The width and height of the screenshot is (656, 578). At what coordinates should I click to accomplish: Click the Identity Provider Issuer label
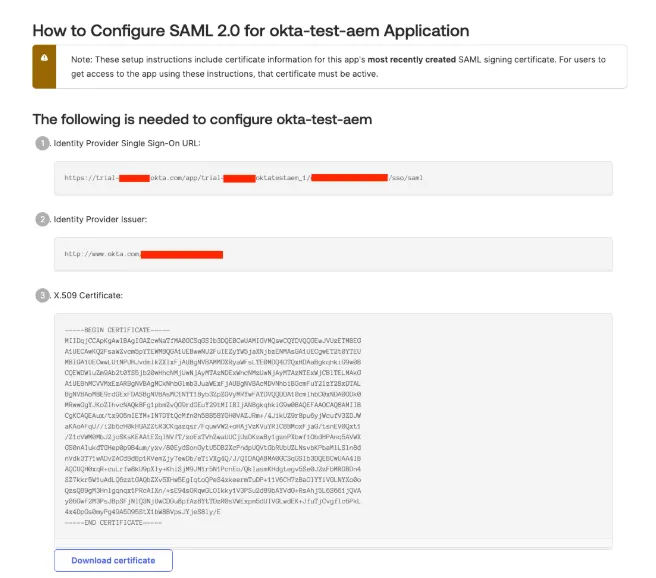click(x=100, y=219)
